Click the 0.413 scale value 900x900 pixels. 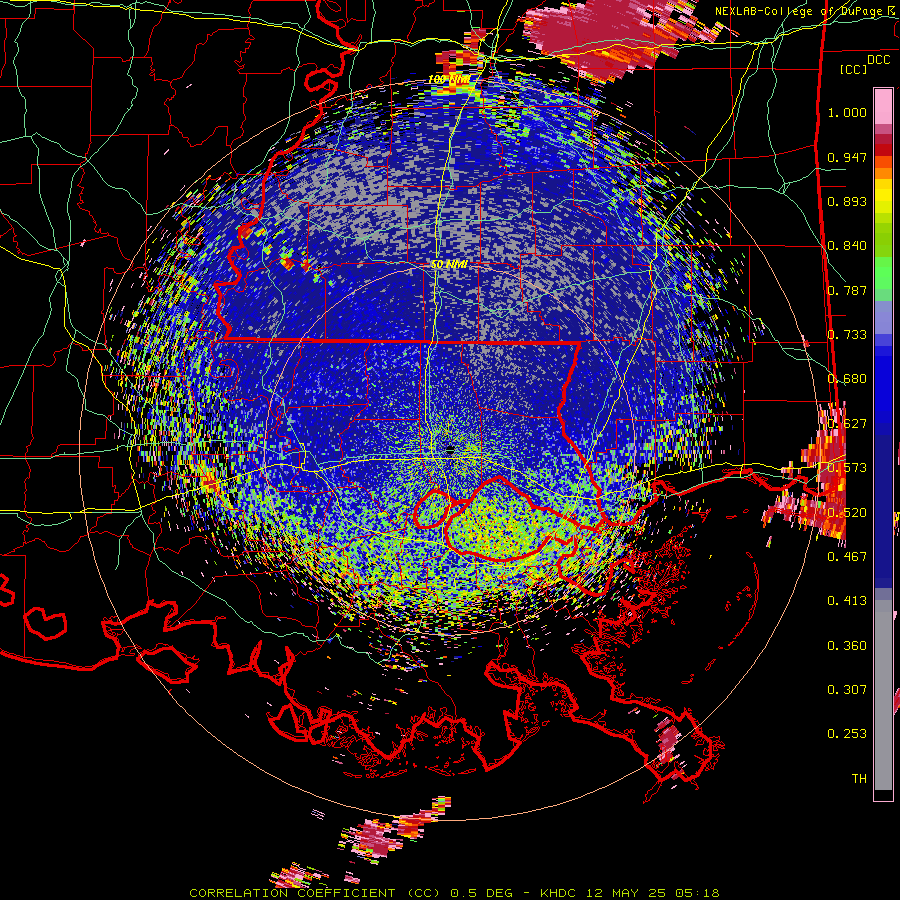(x=847, y=601)
